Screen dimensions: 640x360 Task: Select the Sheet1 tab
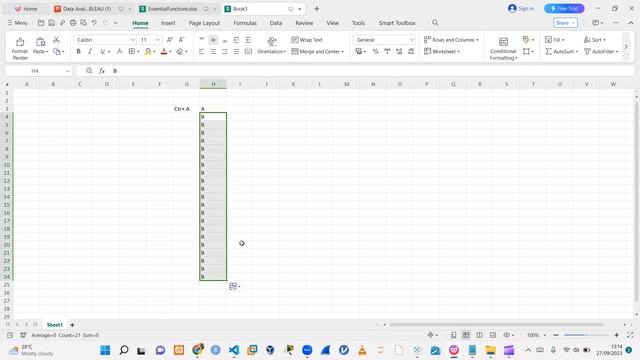pyautogui.click(x=55, y=325)
